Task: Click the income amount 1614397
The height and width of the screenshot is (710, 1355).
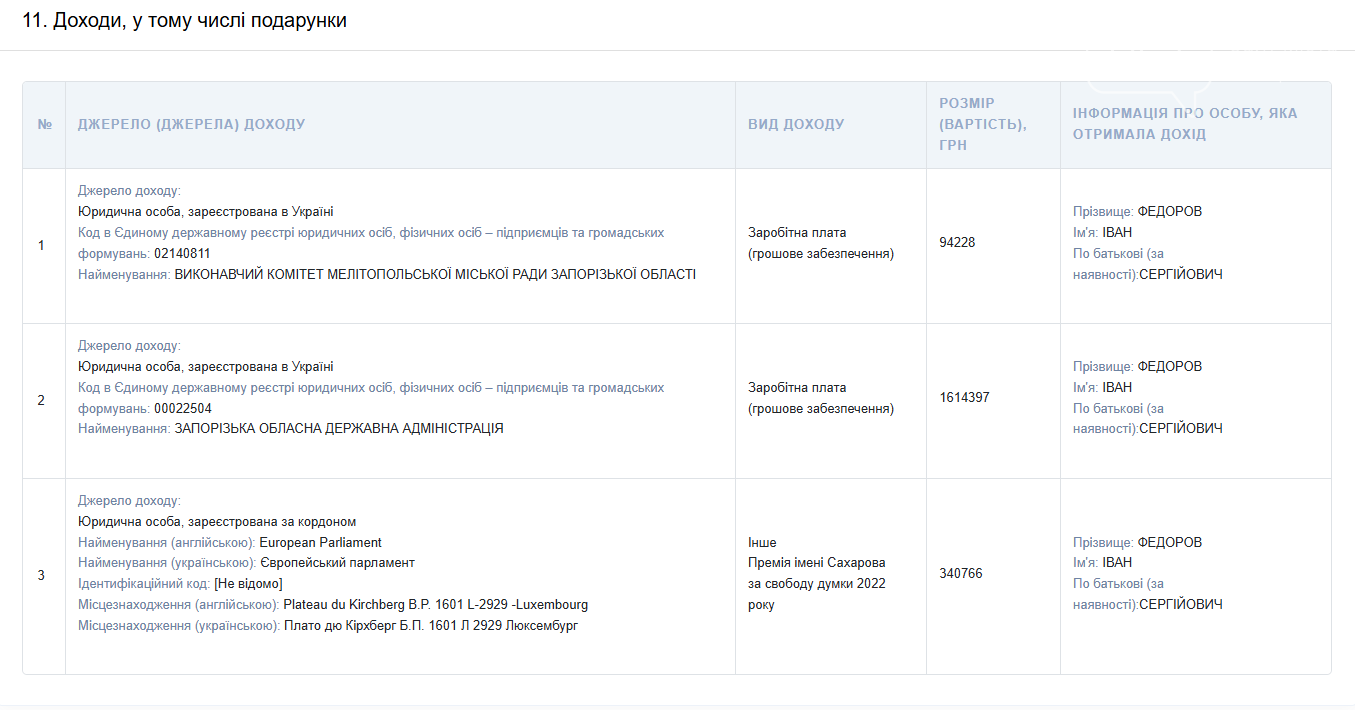Action: [964, 398]
